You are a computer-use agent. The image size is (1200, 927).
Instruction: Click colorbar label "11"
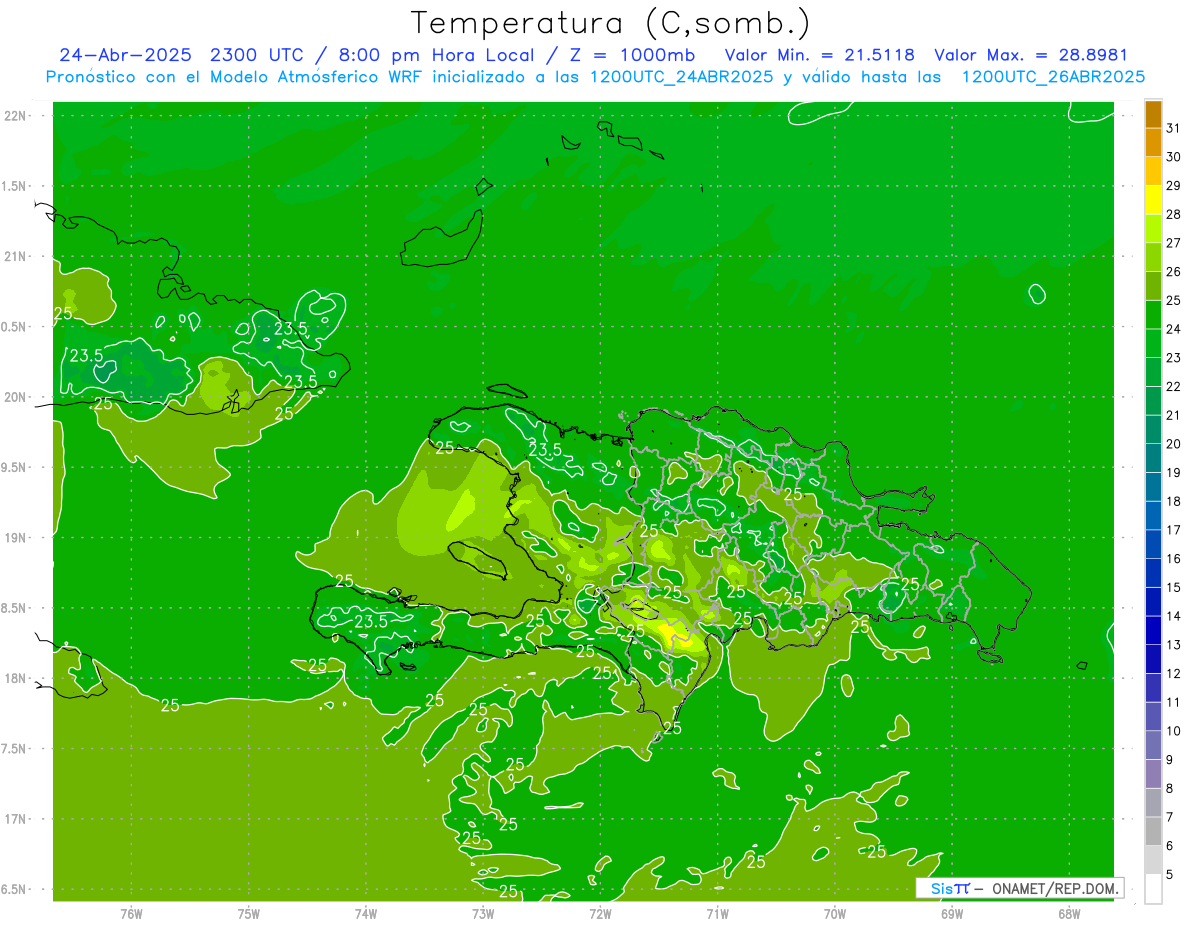pos(1173,702)
